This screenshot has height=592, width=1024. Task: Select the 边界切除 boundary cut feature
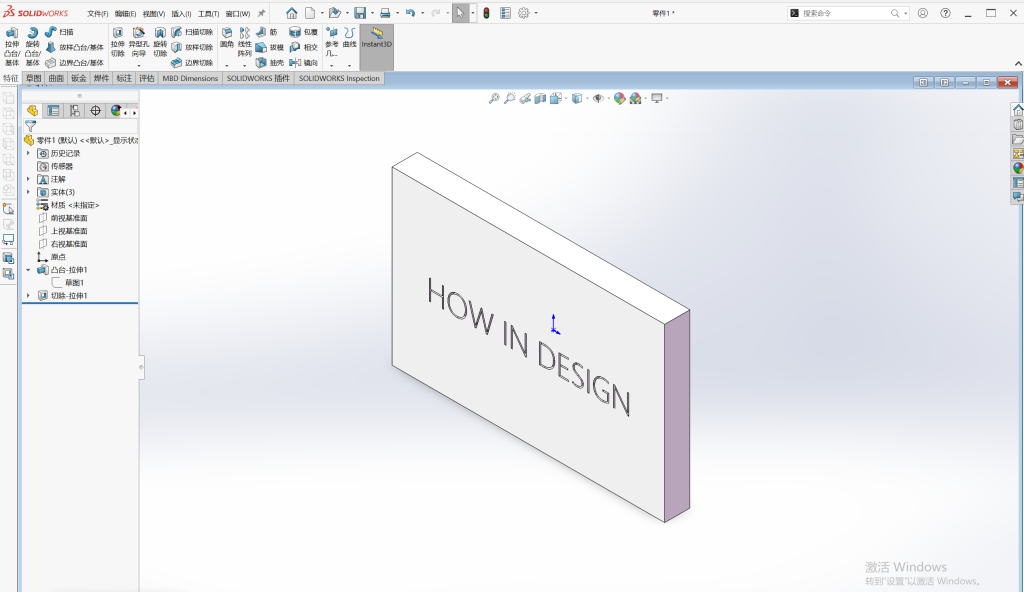[x=192, y=63]
